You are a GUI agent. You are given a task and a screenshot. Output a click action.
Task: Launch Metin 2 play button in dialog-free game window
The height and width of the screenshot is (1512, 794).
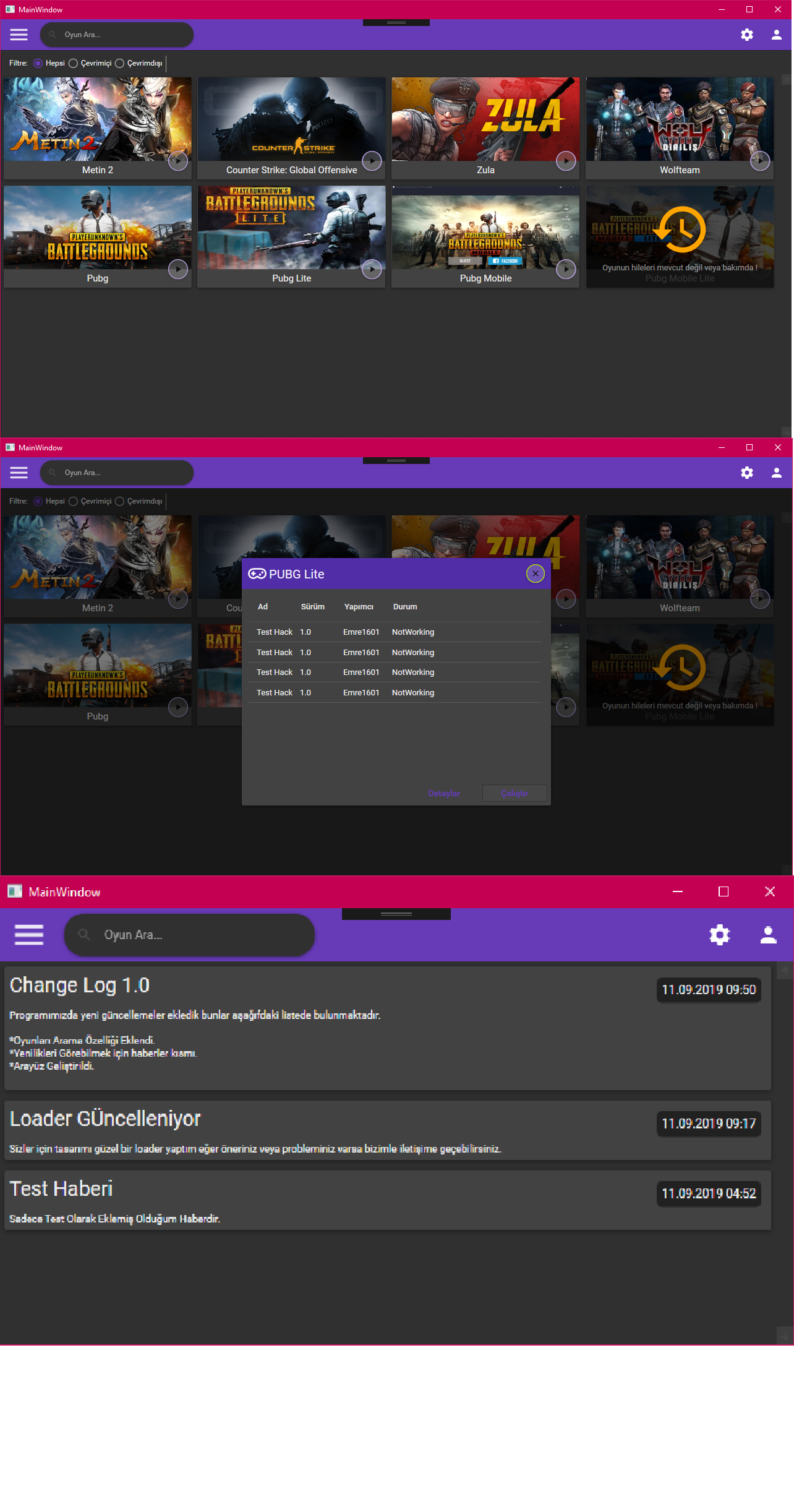point(178,161)
